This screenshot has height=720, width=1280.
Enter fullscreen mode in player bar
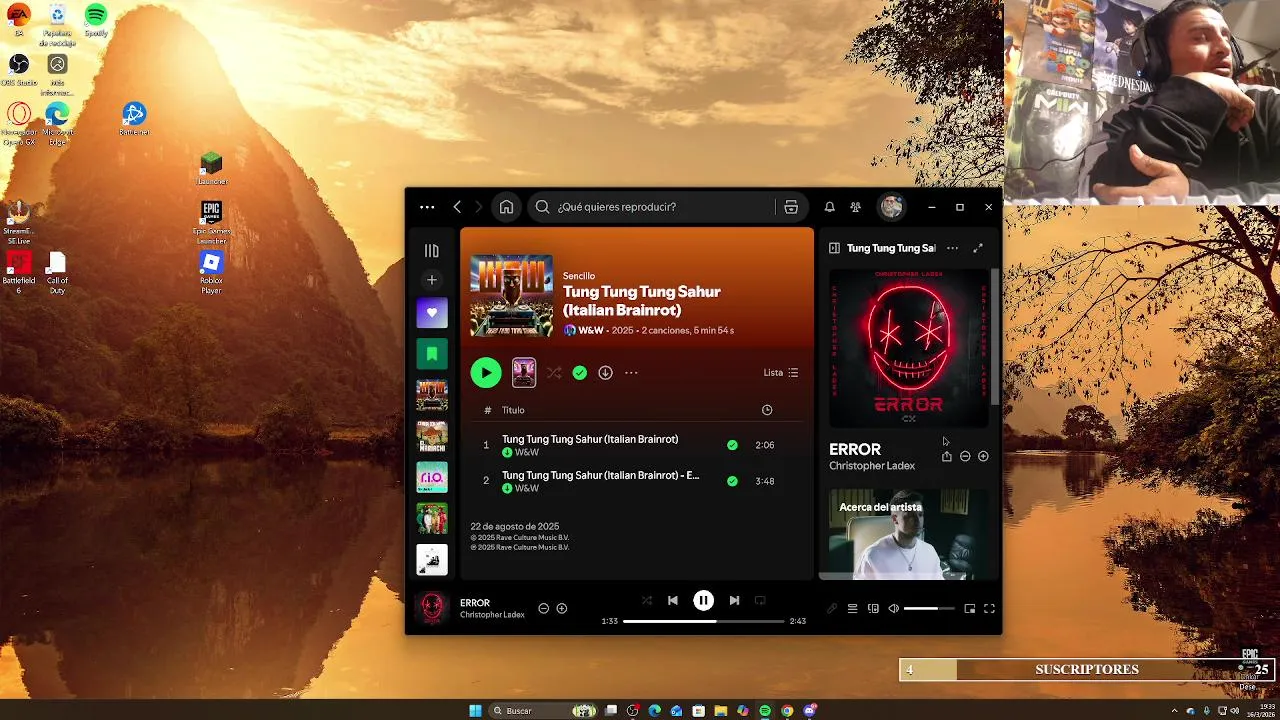989,608
